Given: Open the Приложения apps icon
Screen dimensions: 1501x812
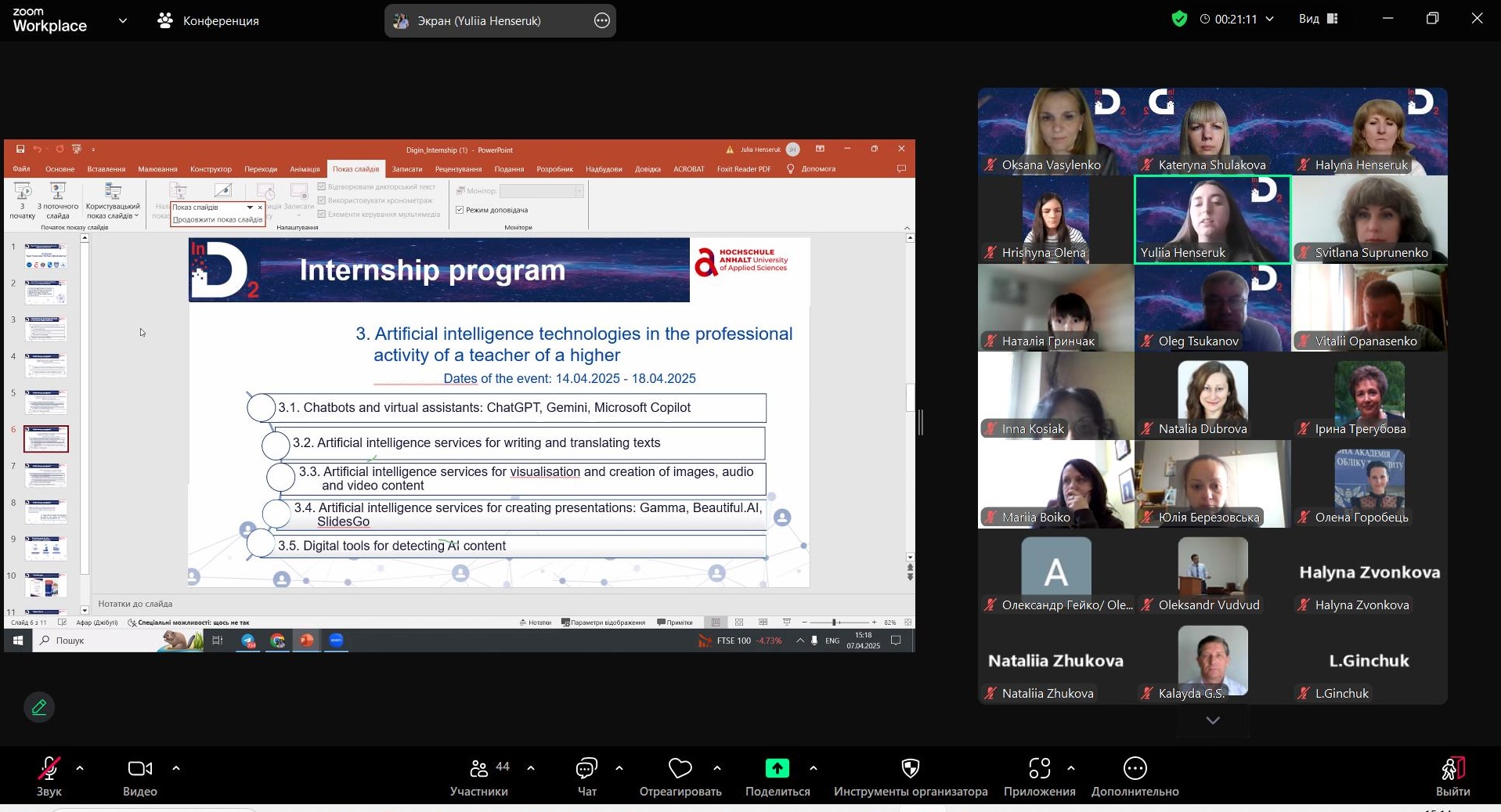Looking at the screenshot, I should (1039, 770).
